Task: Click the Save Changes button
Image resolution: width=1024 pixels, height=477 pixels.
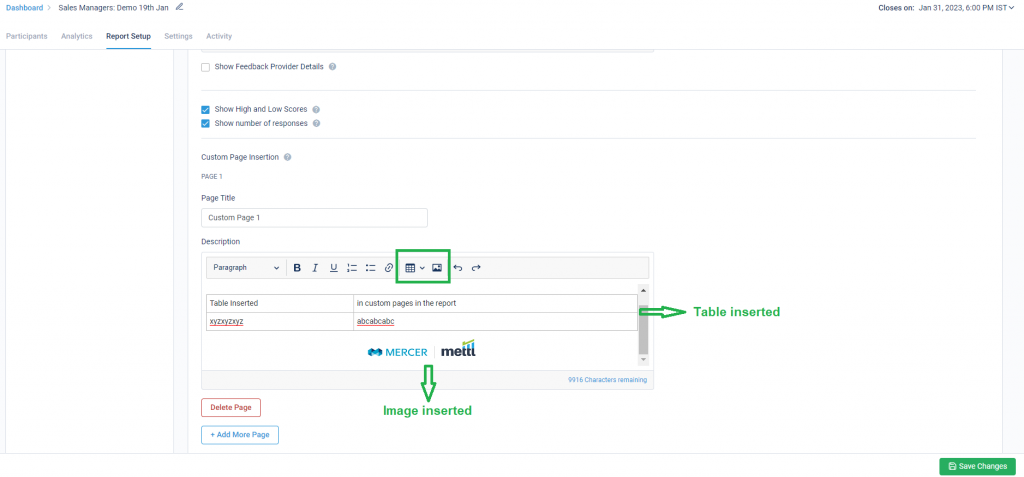Action: coord(977,466)
